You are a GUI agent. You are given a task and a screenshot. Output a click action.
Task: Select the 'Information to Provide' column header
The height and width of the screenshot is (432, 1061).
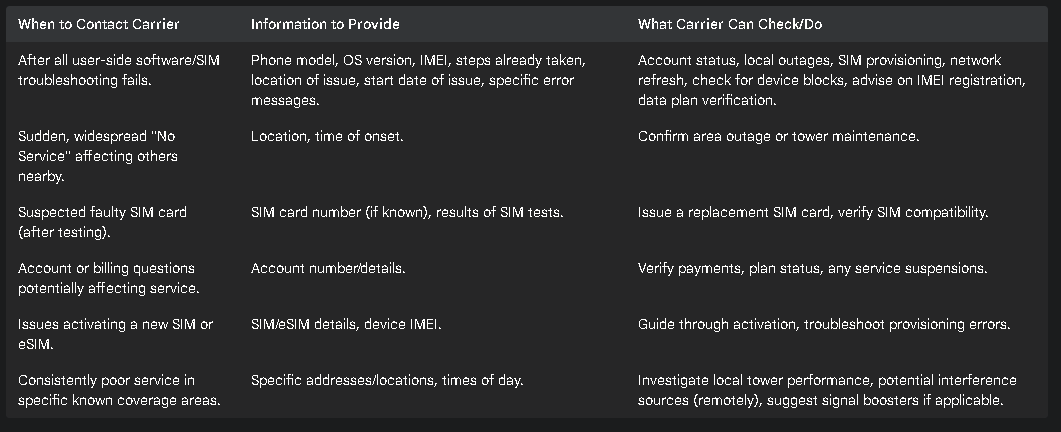(x=325, y=24)
